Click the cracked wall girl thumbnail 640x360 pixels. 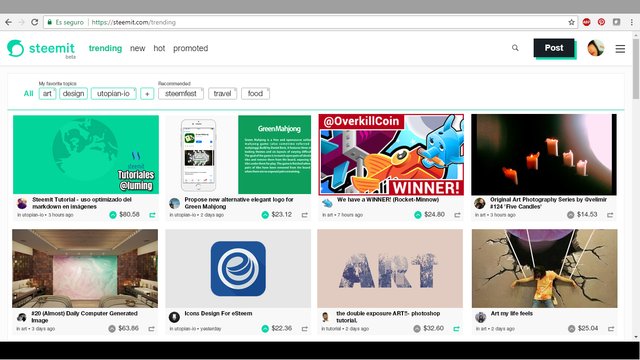(x=544, y=268)
